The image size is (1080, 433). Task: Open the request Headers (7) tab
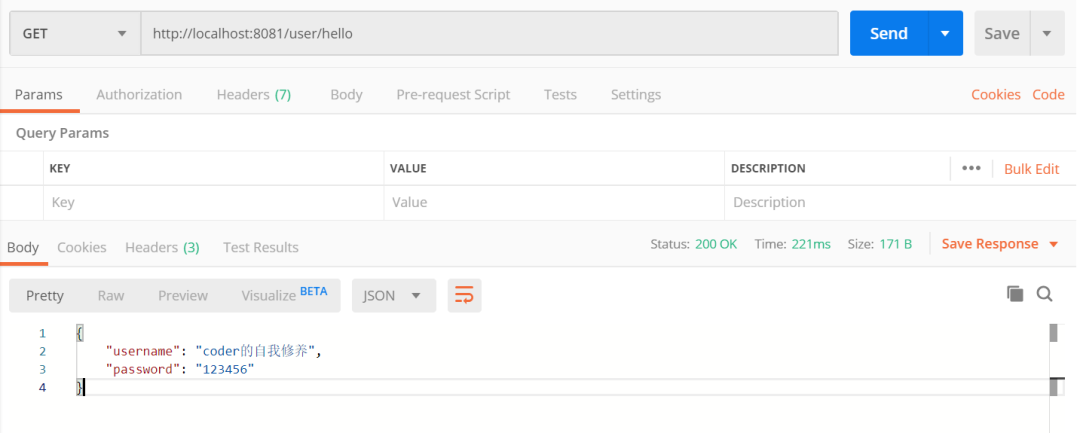click(253, 95)
